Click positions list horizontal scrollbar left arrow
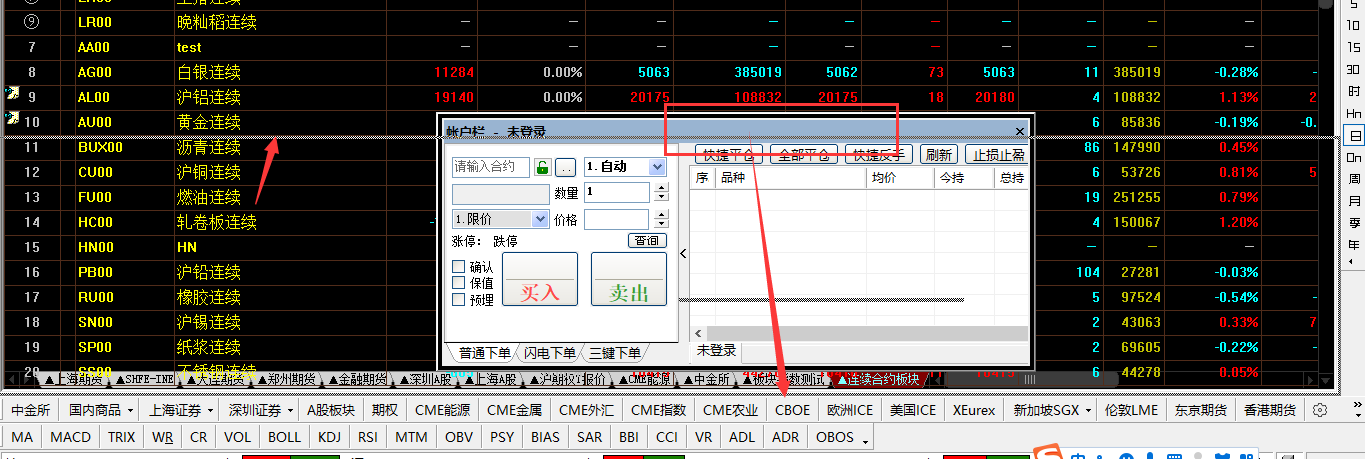Screen dimensions: 1365x459 pos(698,333)
